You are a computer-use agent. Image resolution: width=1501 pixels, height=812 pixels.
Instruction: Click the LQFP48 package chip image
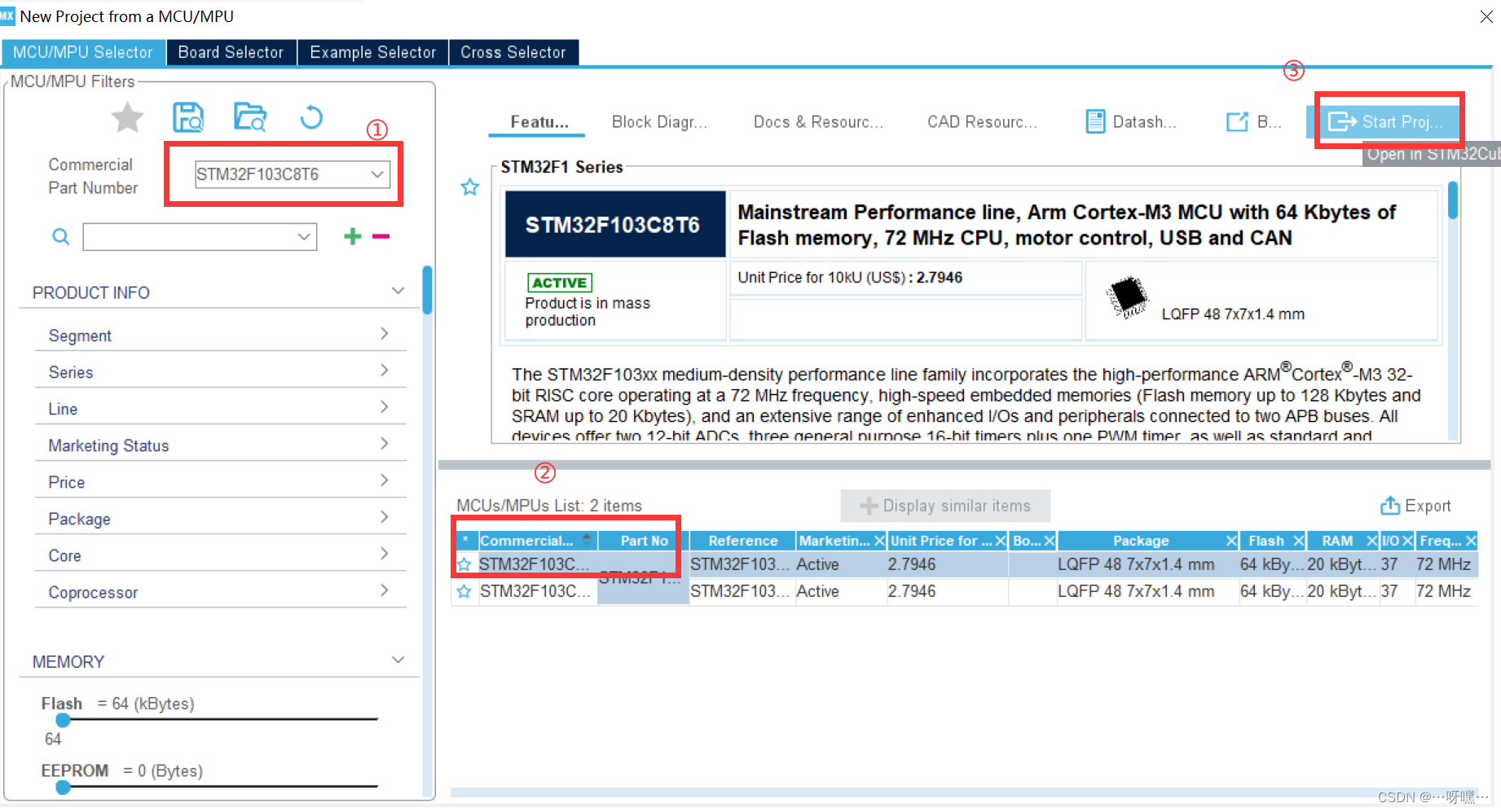tap(1128, 297)
